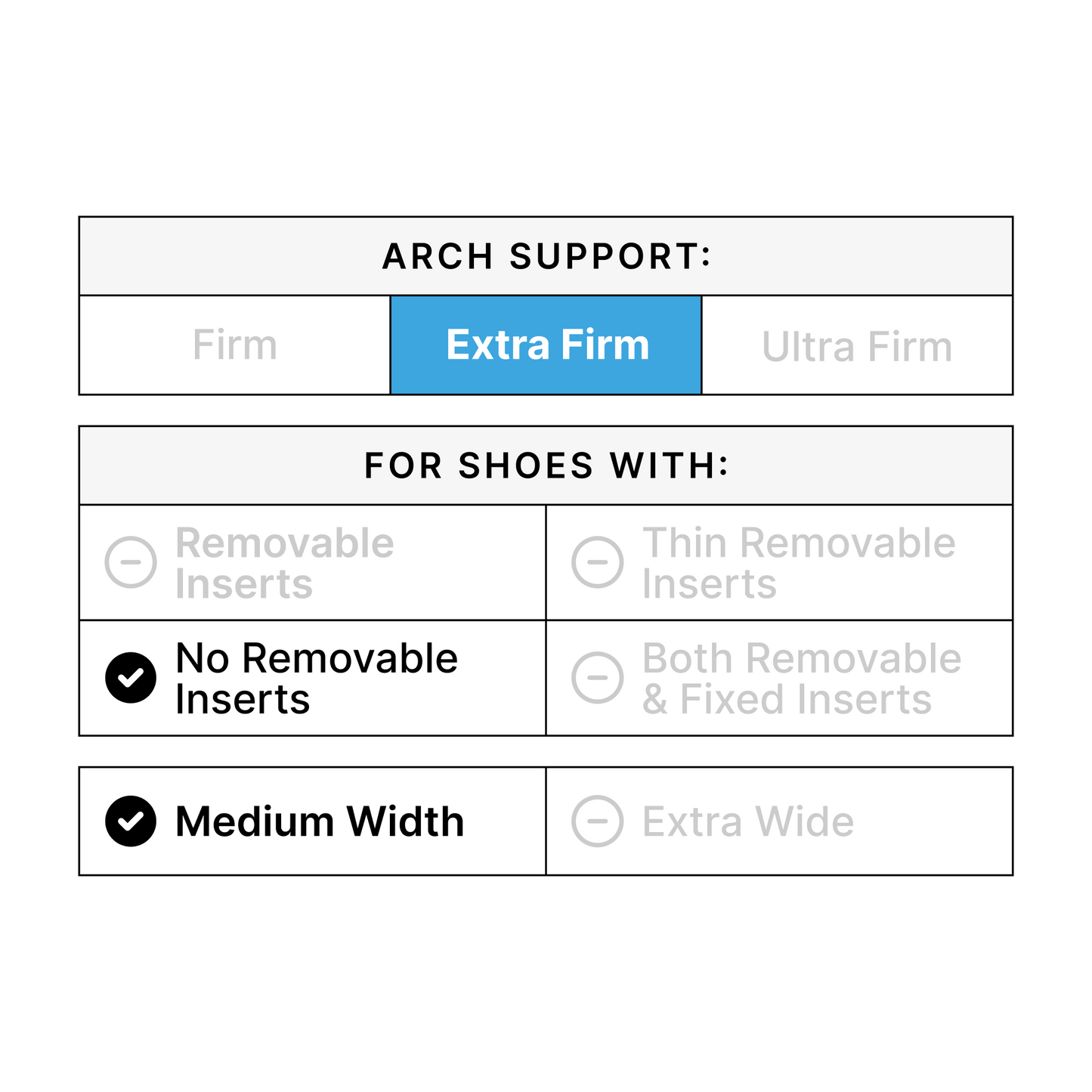Select the Firm arch support option
The width and height of the screenshot is (1092, 1092).
coord(234,345)
